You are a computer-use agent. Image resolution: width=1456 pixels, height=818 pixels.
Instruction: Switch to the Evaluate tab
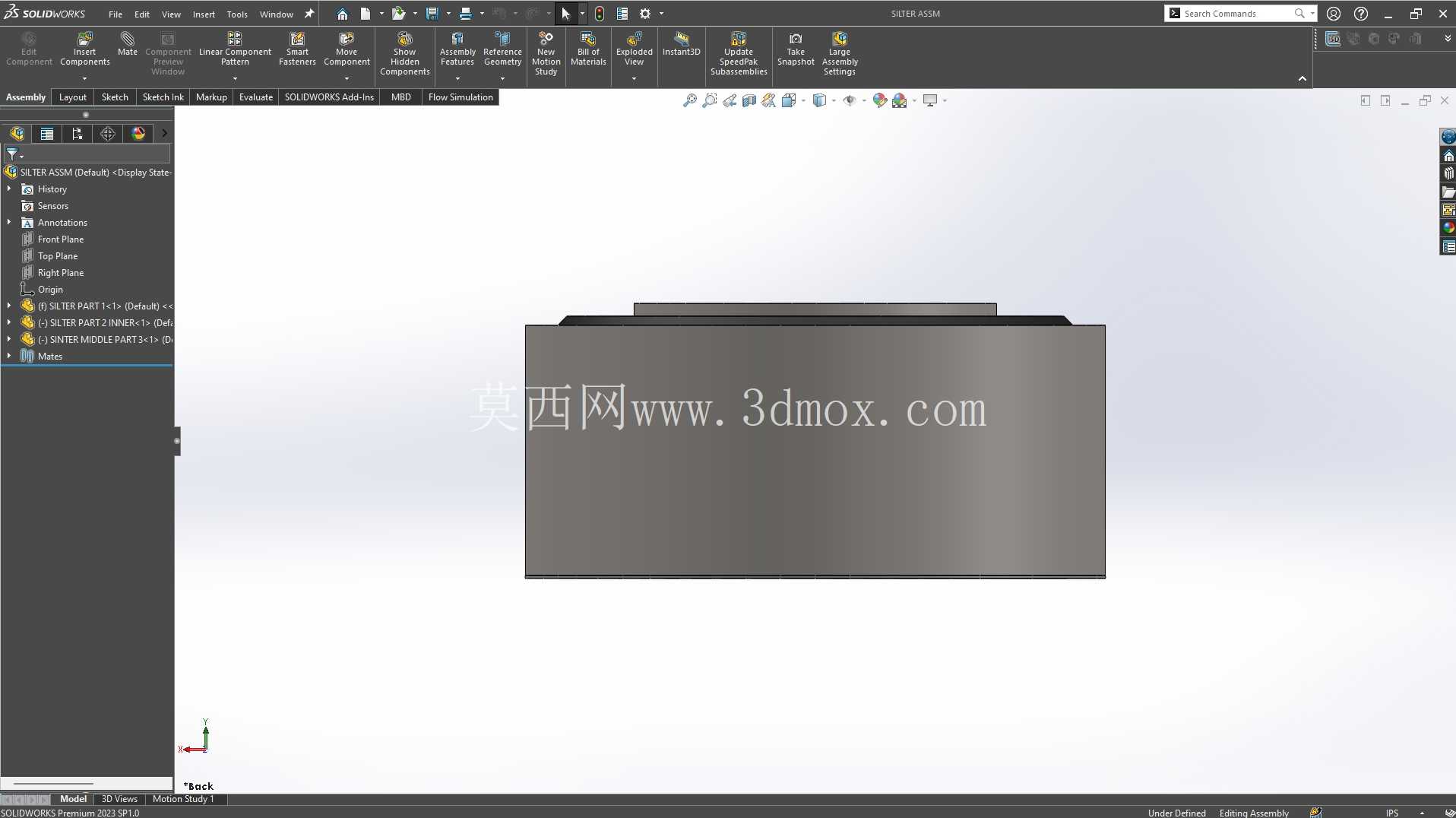pos(256,97)
